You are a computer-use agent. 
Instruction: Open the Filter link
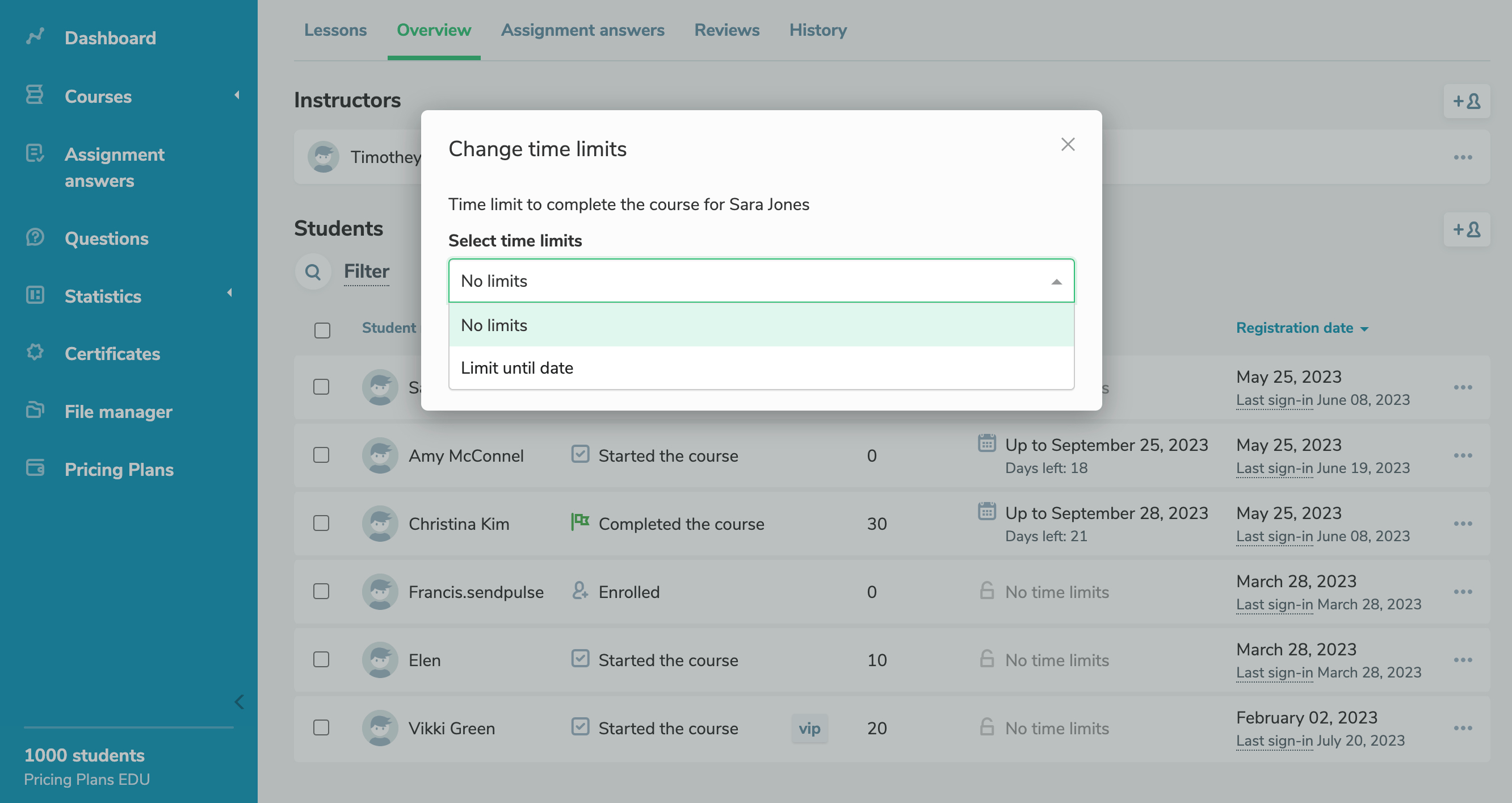366,271
